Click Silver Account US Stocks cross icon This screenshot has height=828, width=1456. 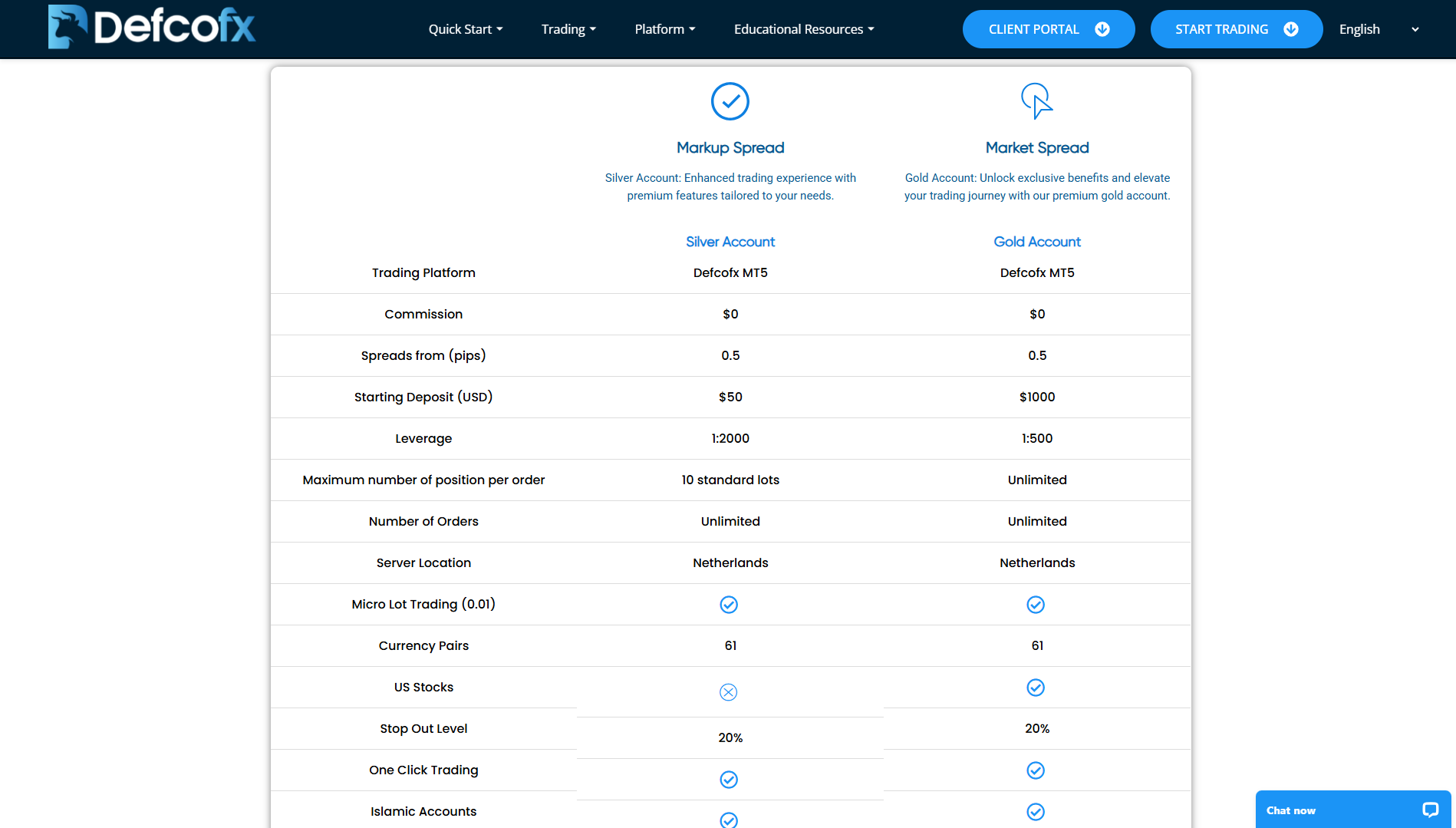729,692
